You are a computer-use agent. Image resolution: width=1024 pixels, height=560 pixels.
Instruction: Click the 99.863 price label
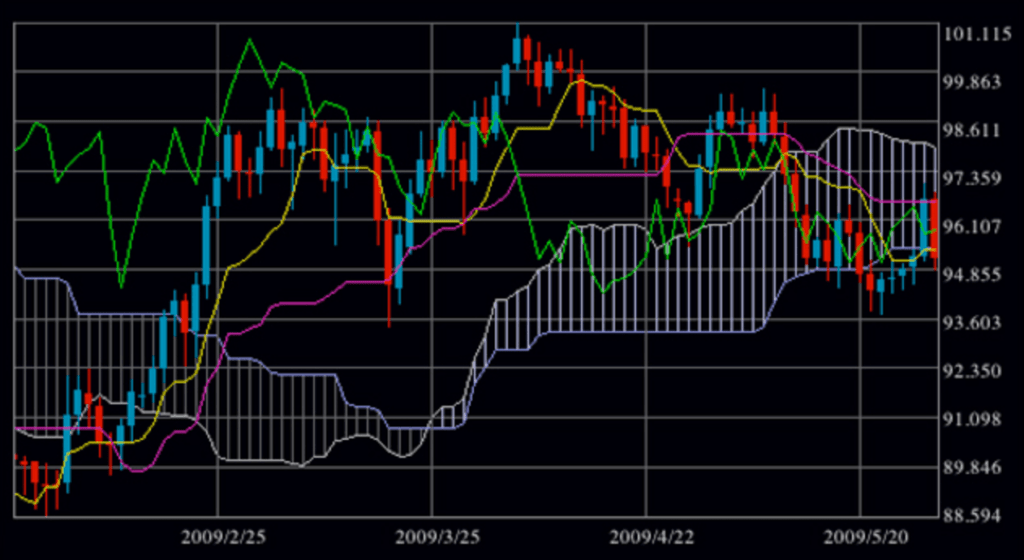point(978,83)
